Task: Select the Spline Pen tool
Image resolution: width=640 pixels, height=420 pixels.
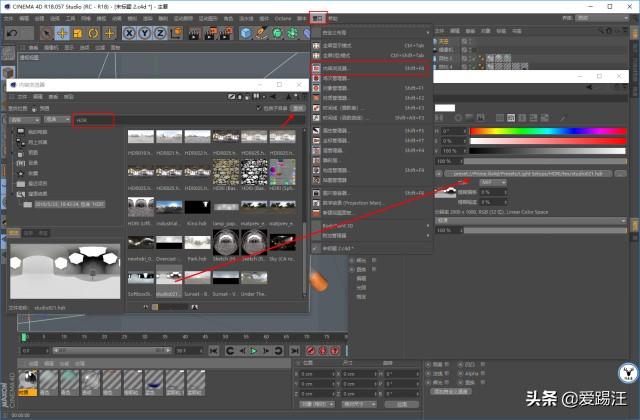Action: tap(261, 33)
